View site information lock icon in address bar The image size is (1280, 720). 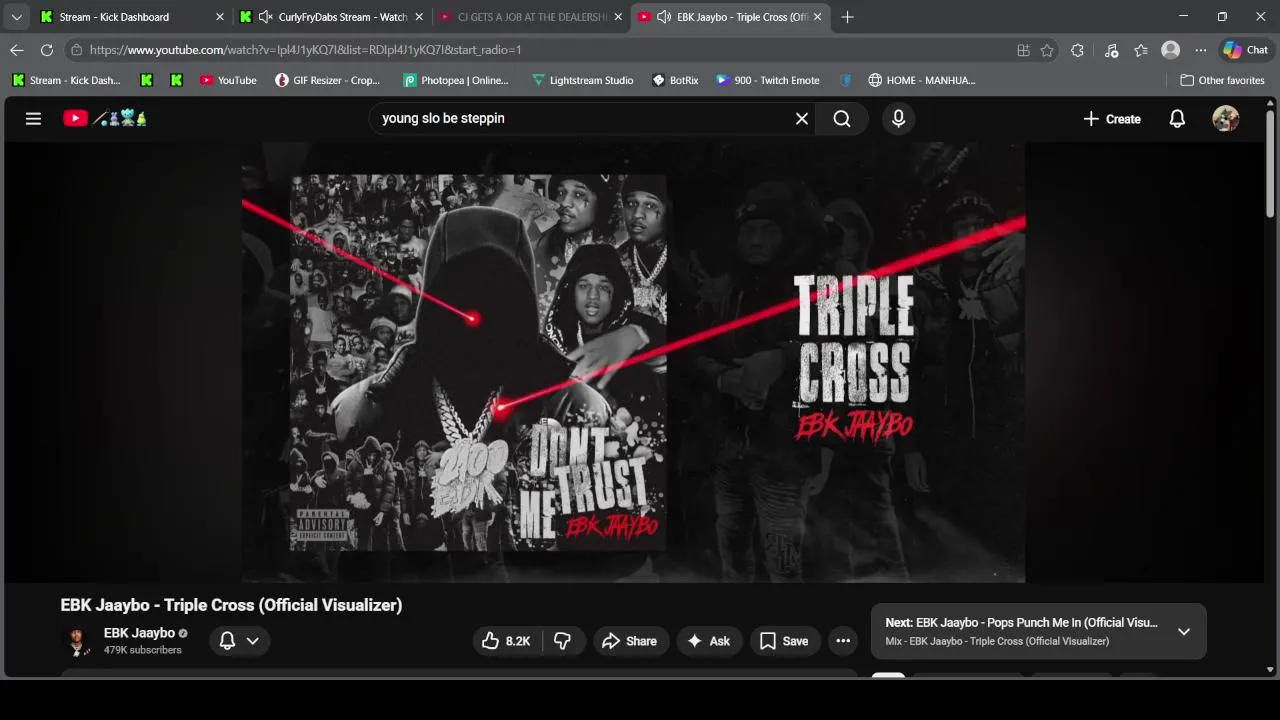pyautogui.click(x=76, y=50)
